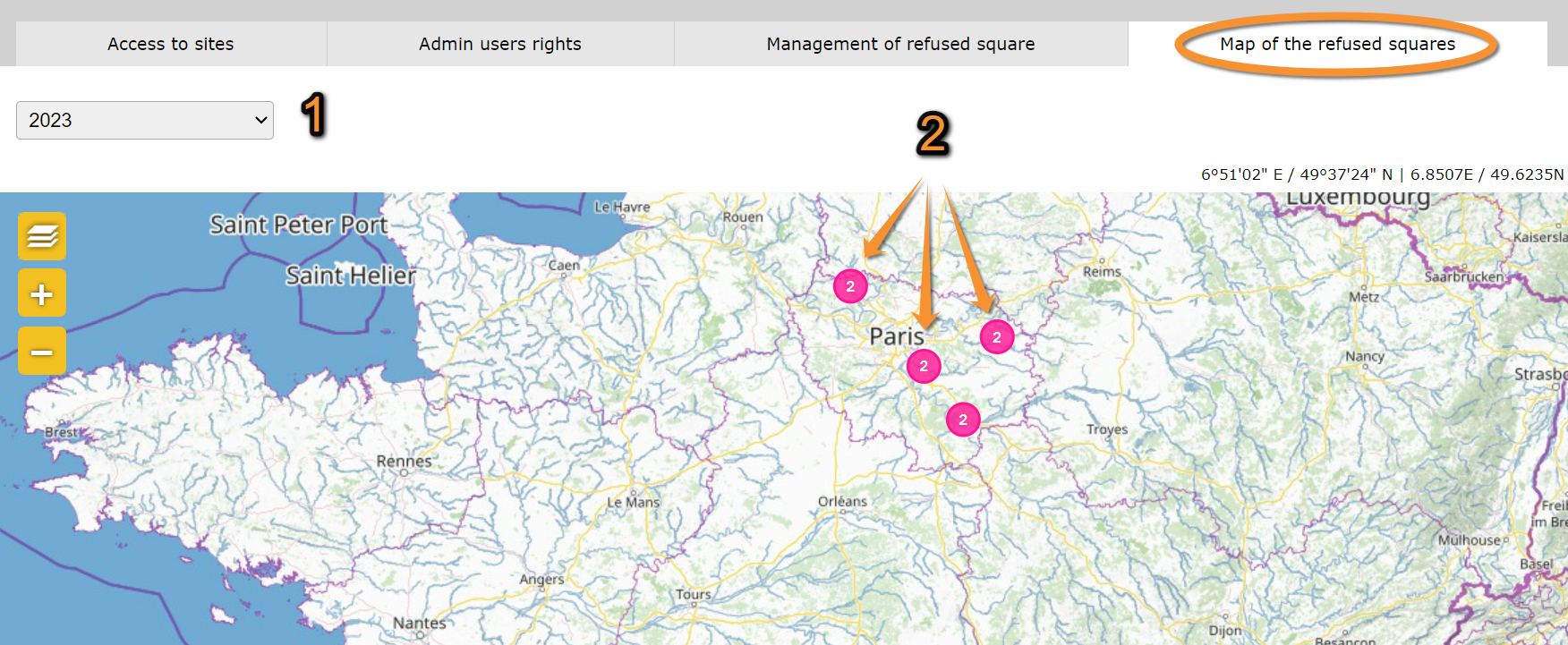Click Paris label on the map
Screen dimensions: 1568x645
point(896,336)
